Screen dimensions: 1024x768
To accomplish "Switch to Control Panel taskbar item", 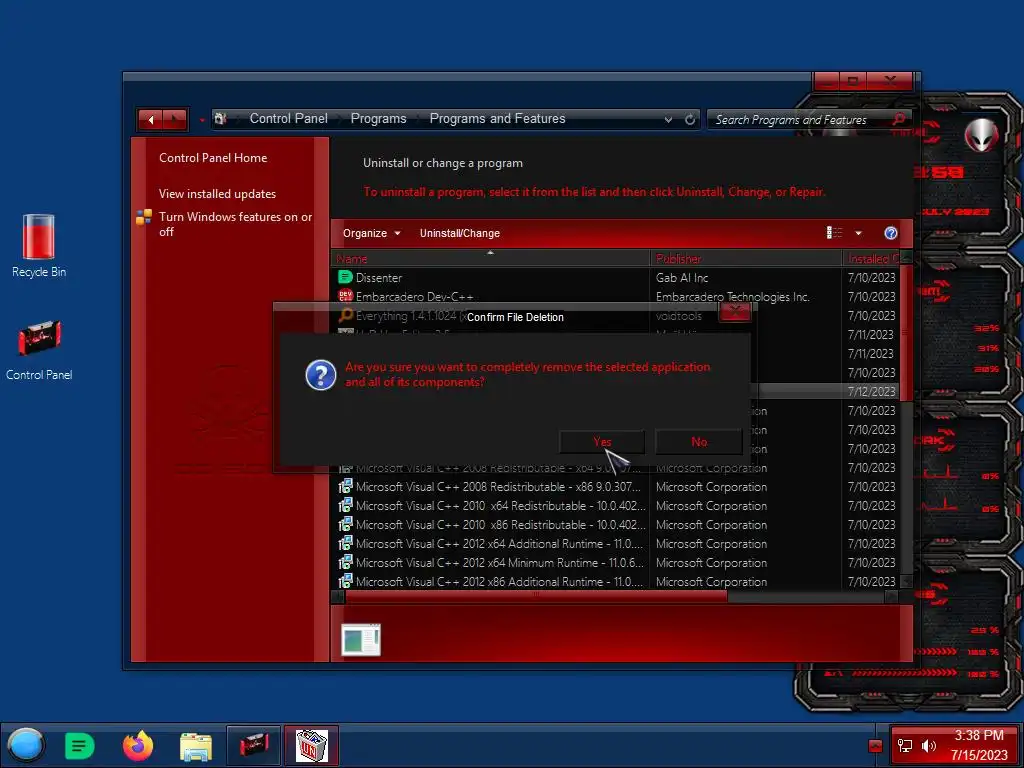I will pyautogui.click(x=253, y=745).
